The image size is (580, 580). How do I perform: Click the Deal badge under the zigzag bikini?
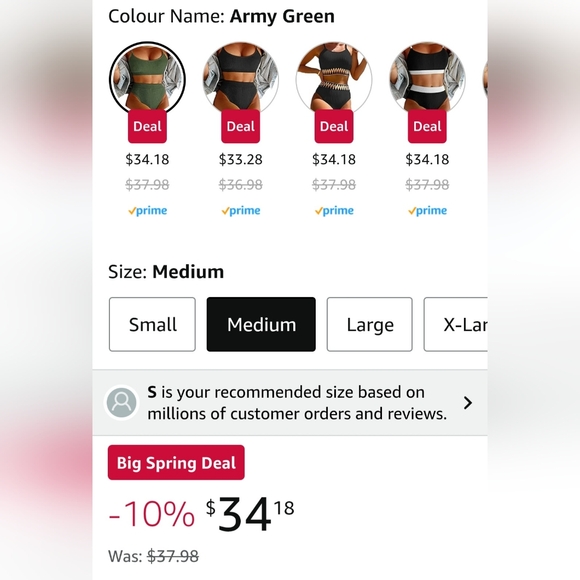tap(334, 127)
